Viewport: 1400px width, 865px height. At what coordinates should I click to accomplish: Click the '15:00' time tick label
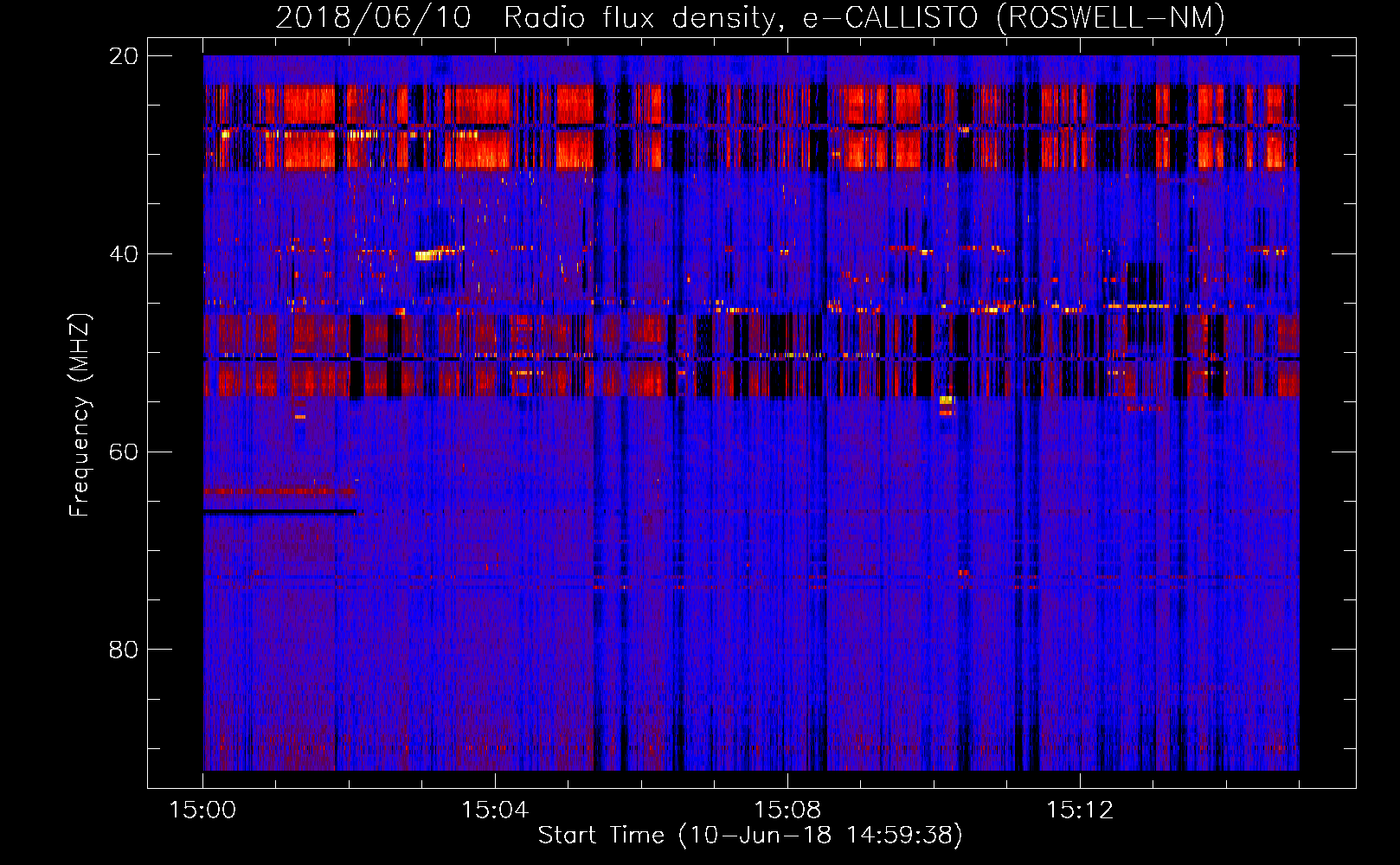pyautogui.click(x=202, y=811)
